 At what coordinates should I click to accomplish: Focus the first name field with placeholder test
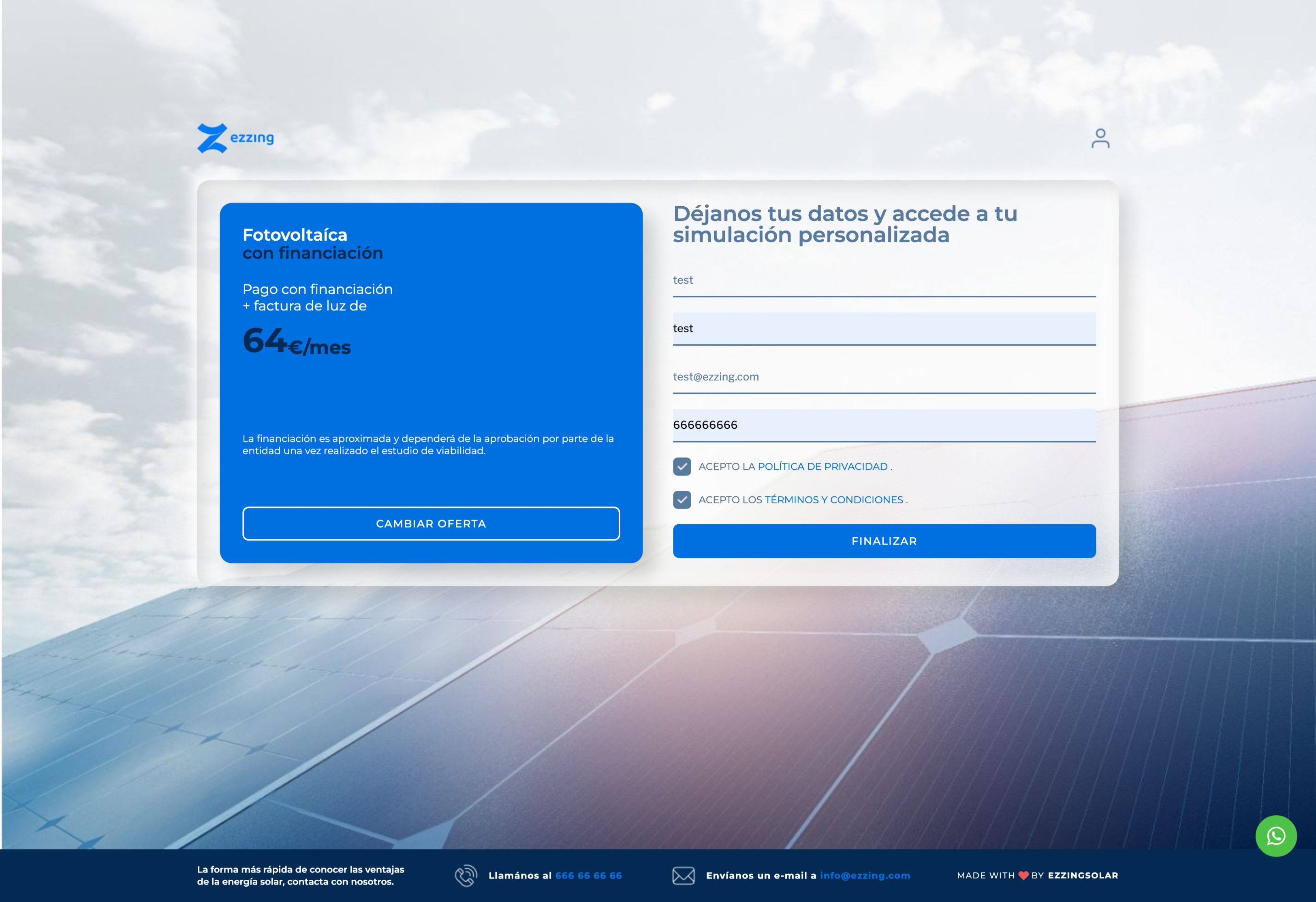(884, 280)
